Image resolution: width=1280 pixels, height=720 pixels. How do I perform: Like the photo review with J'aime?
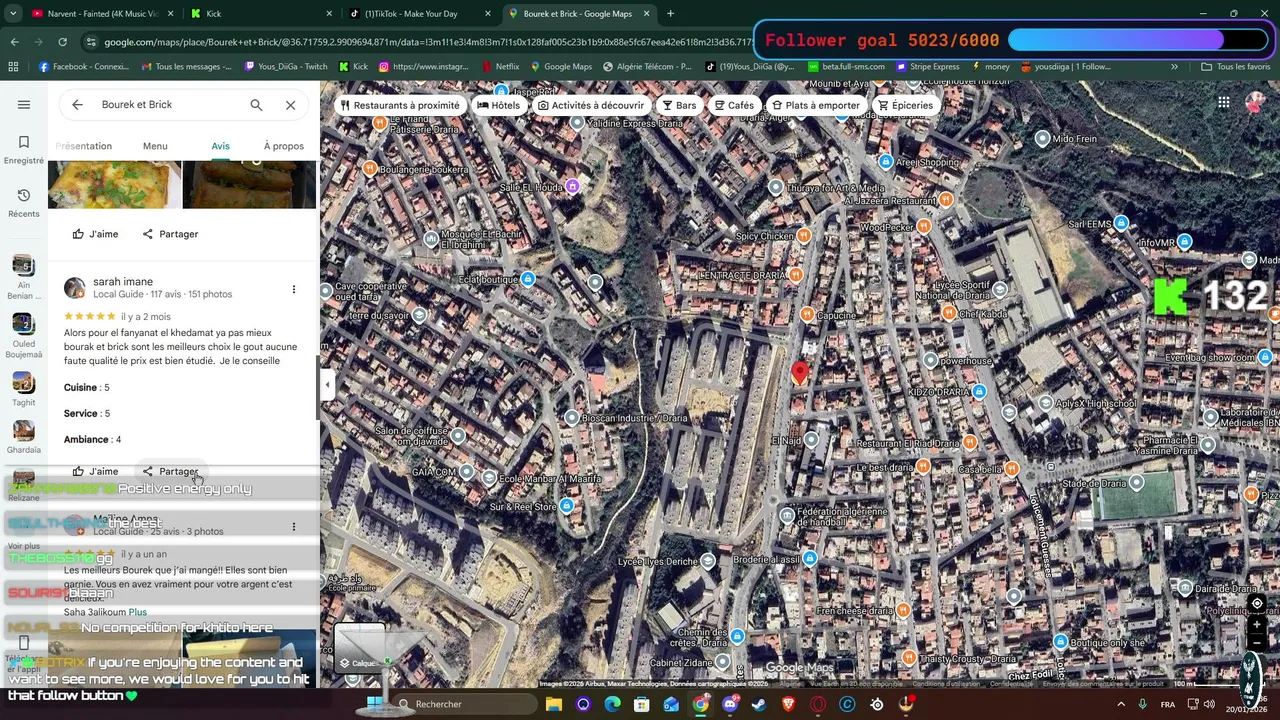point(95,234)
